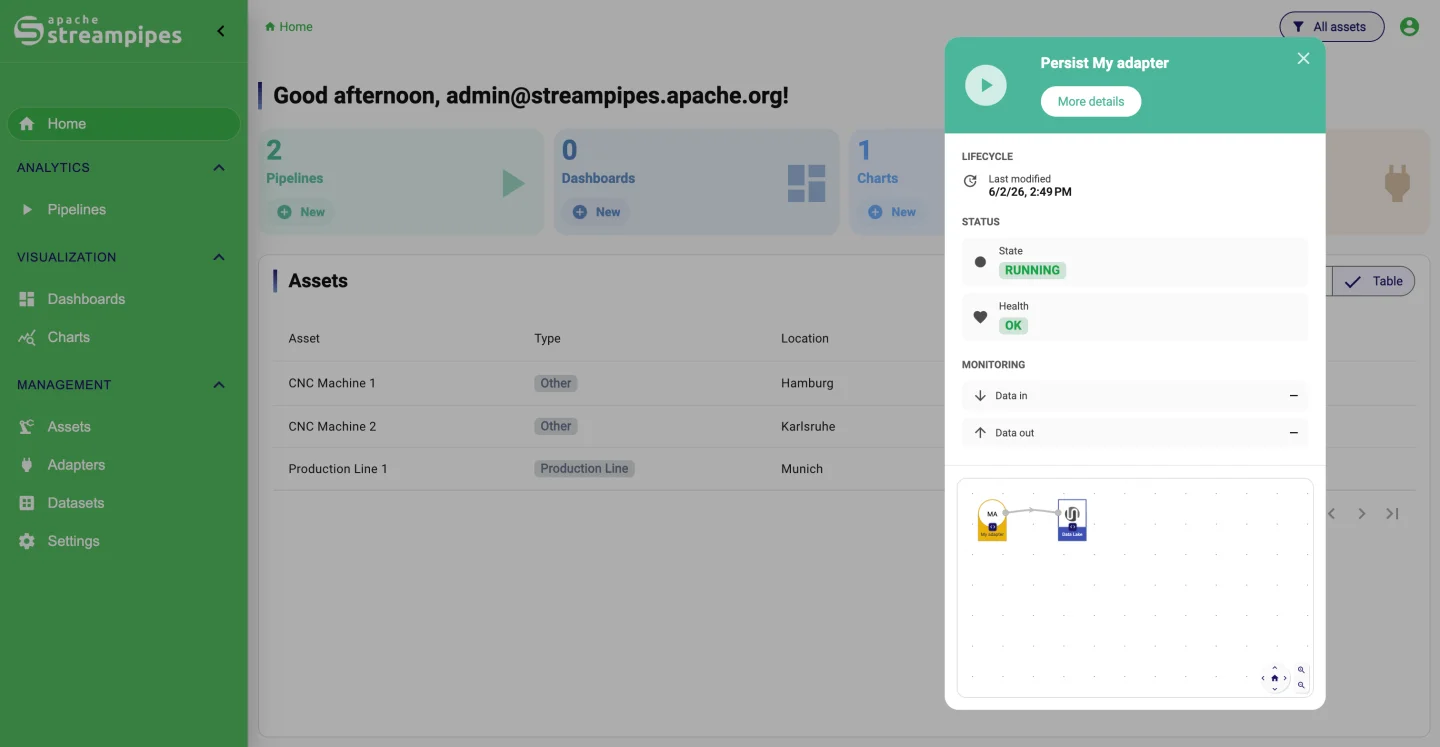
Task: Create a new dashboard
Action: click(597, 212)
